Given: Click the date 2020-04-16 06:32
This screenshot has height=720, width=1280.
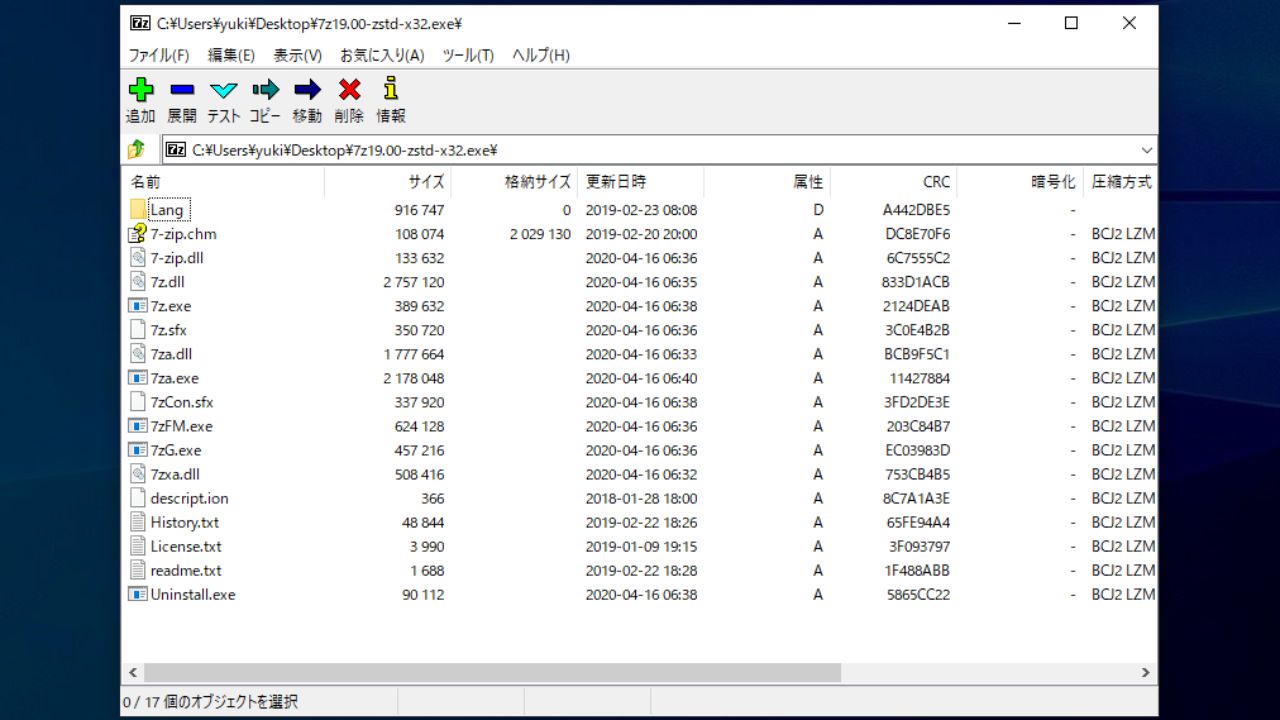Looking at the screenshot, I should pos(641,474).
